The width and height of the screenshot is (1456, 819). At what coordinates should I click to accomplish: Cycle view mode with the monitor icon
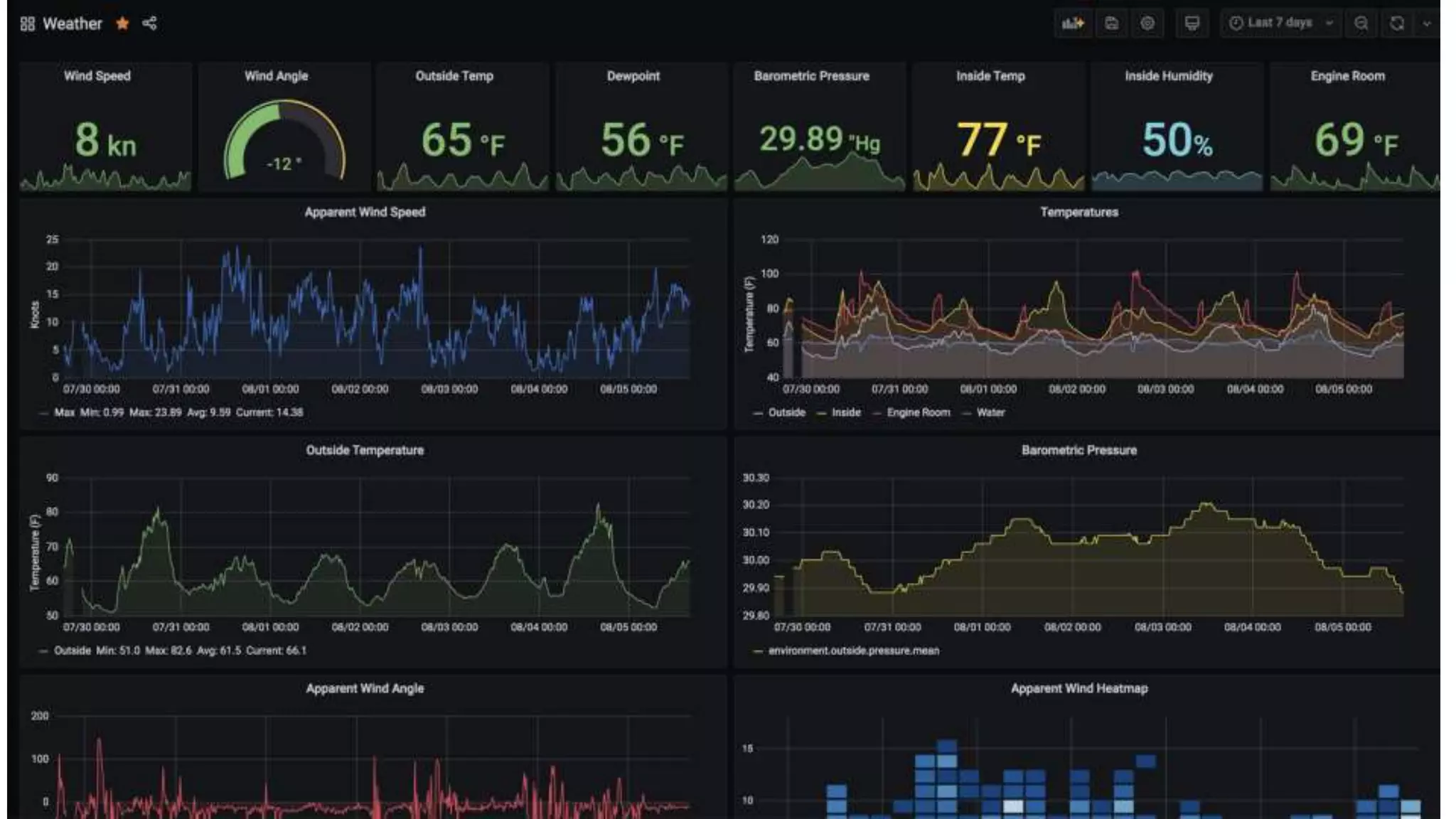click(1192, 23)
